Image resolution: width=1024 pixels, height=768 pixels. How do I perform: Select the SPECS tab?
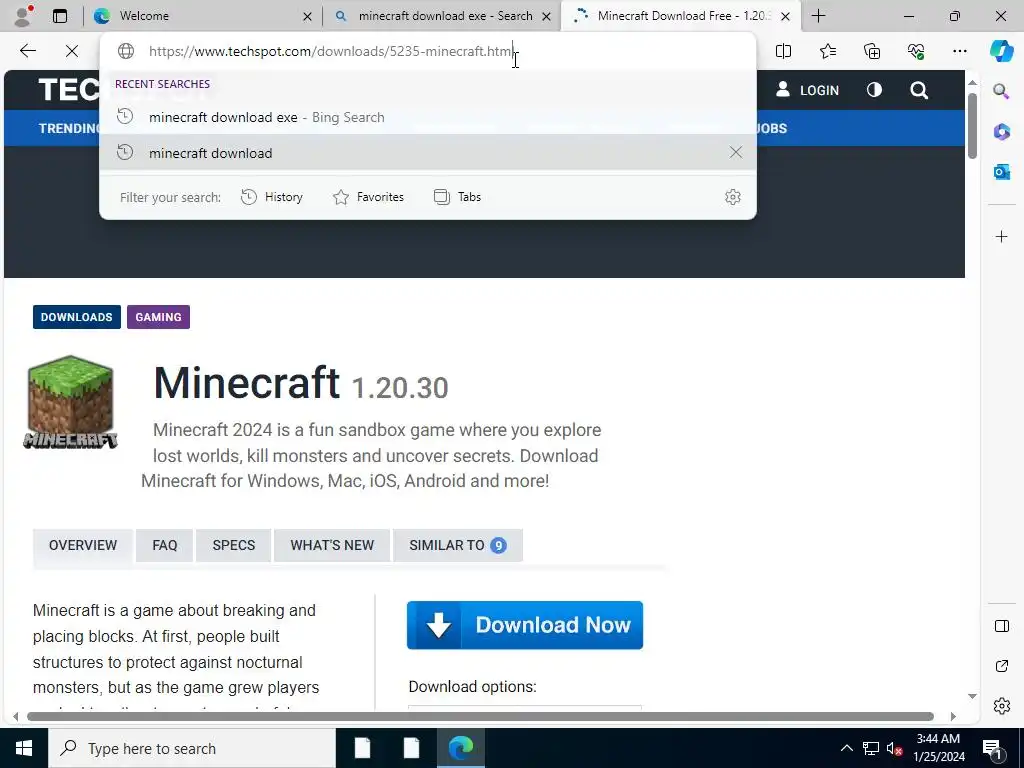234,545
